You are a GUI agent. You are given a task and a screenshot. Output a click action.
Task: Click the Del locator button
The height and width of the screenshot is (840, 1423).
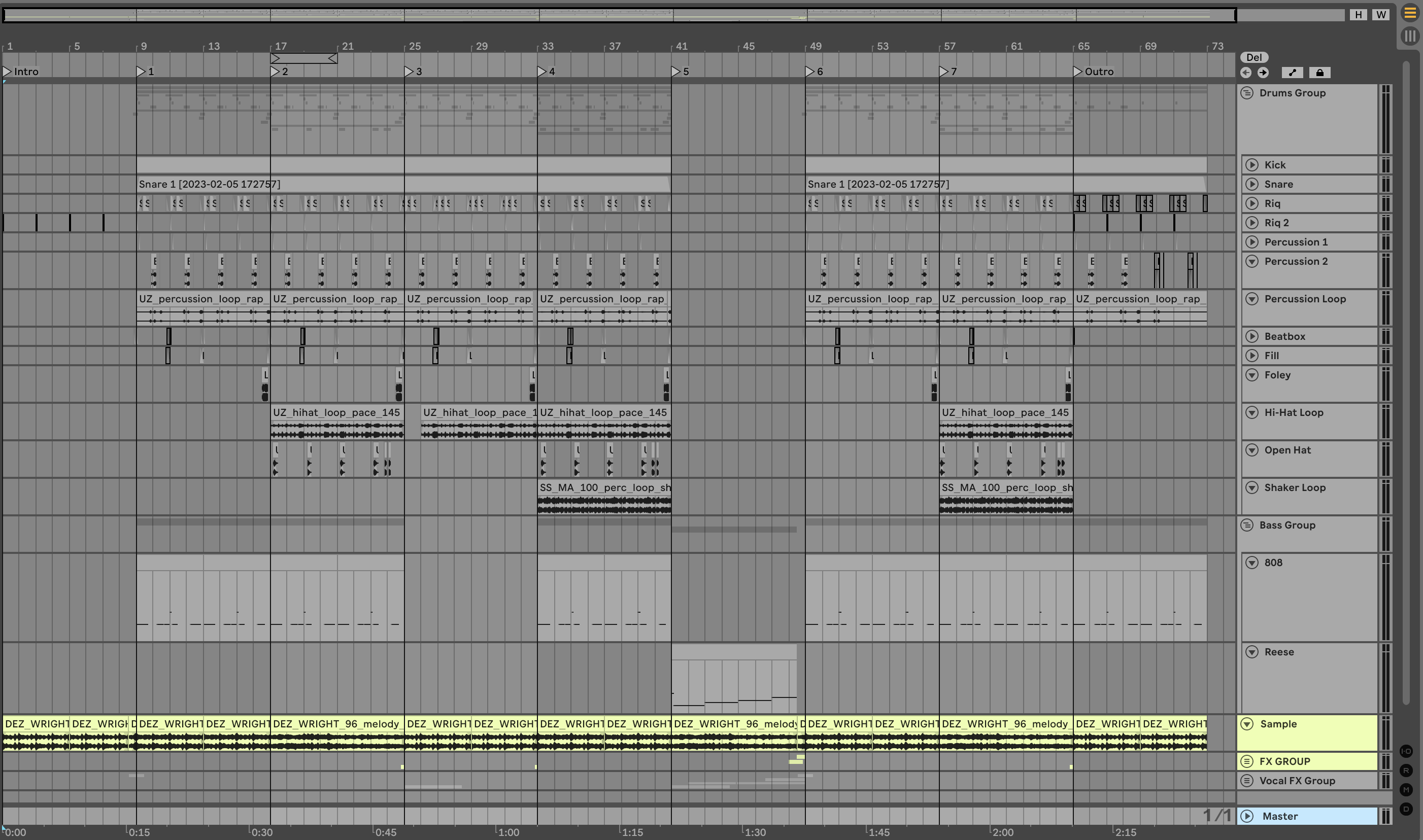click(1253, 57)
